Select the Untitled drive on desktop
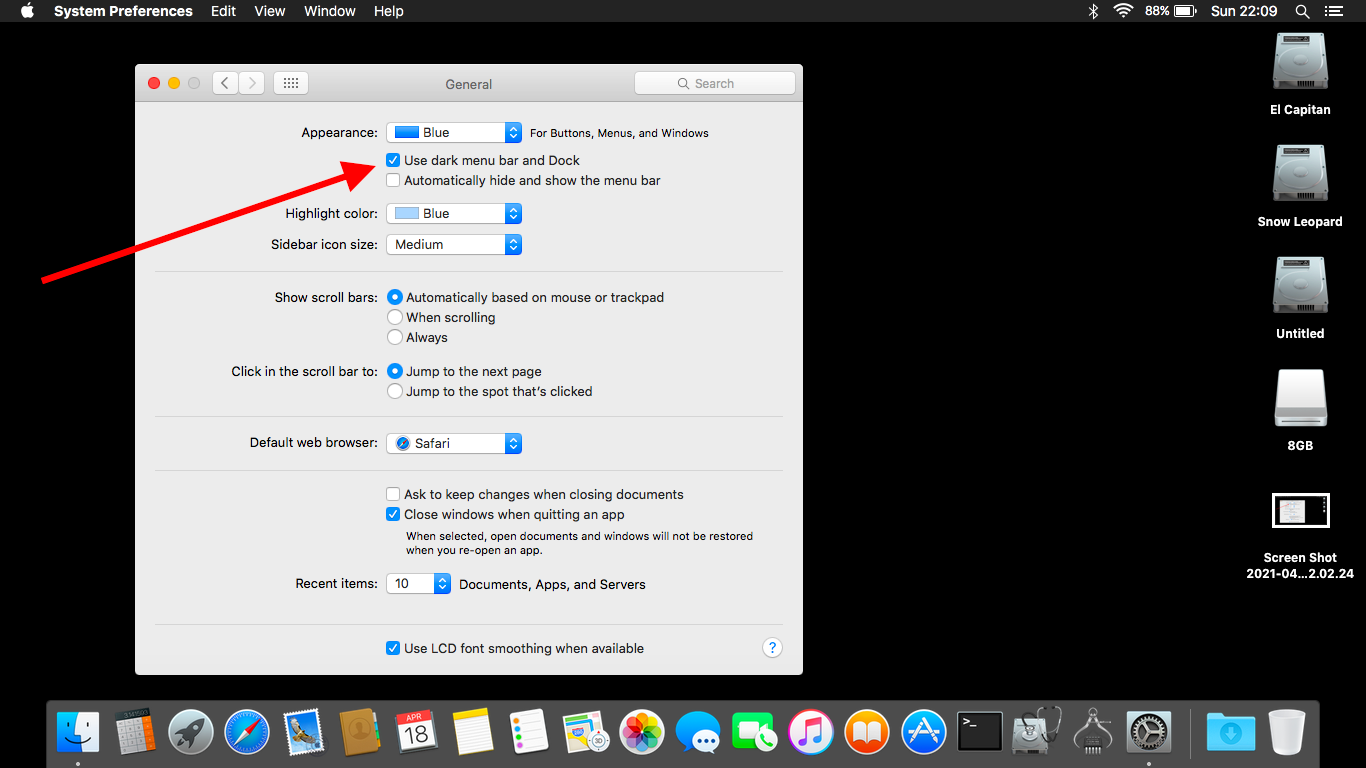This screenshot has width=1366, height=768. 1300,286
